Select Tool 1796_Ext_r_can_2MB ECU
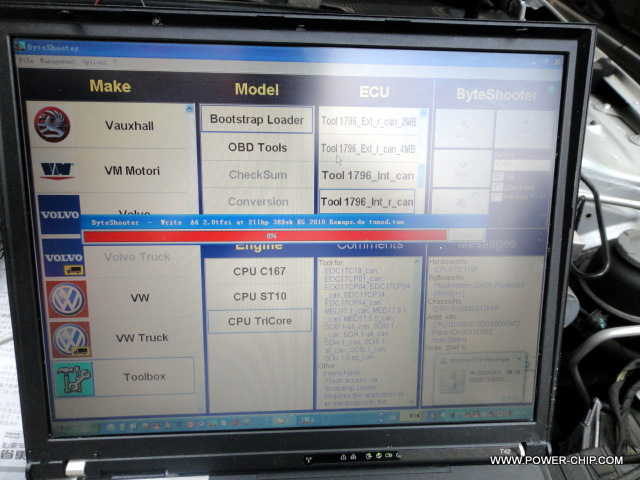Screen dimensions: 640x480 369,121
